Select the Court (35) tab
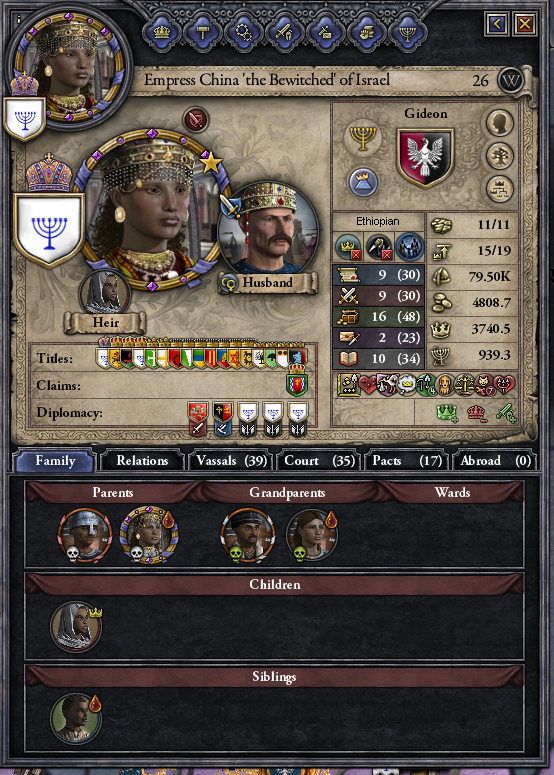 tap(319, 461)
